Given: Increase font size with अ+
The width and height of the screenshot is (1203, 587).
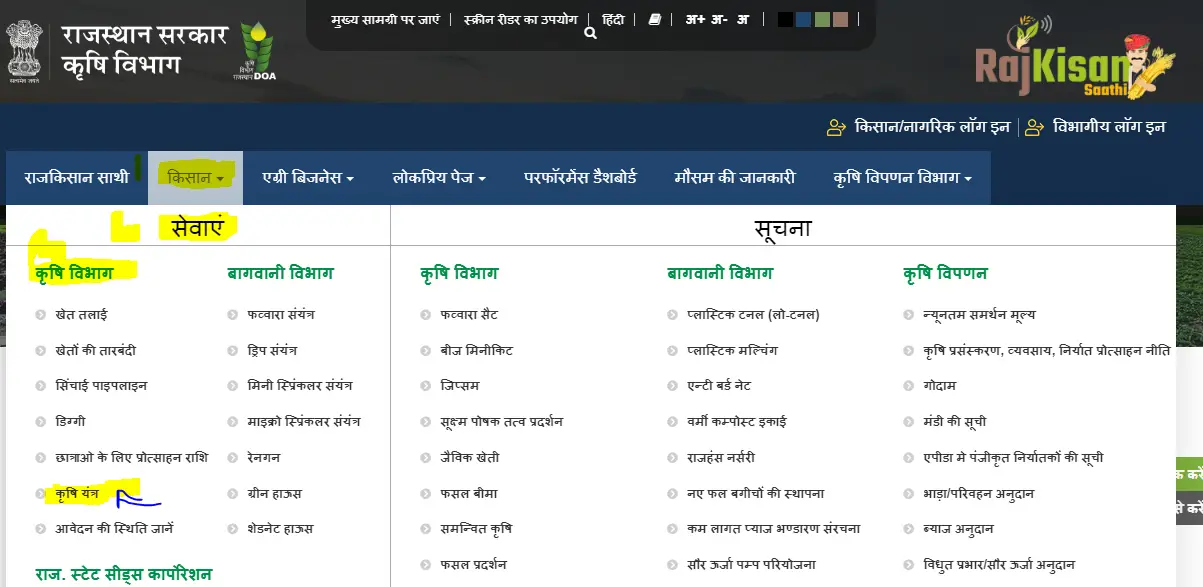Looking at the screenshot, I should (695, 19).
